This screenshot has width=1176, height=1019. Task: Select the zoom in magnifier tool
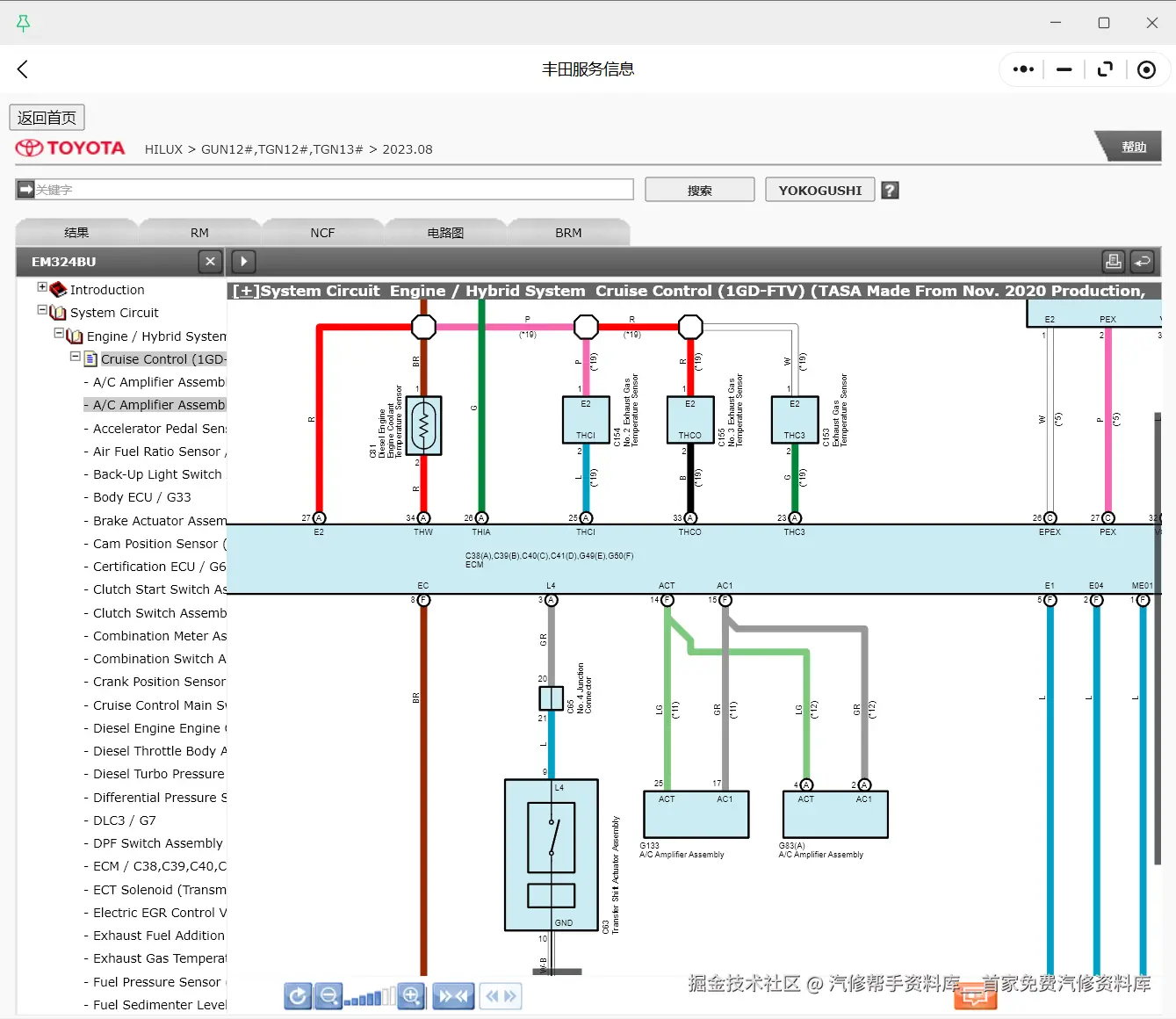click(x=411, y=996)
